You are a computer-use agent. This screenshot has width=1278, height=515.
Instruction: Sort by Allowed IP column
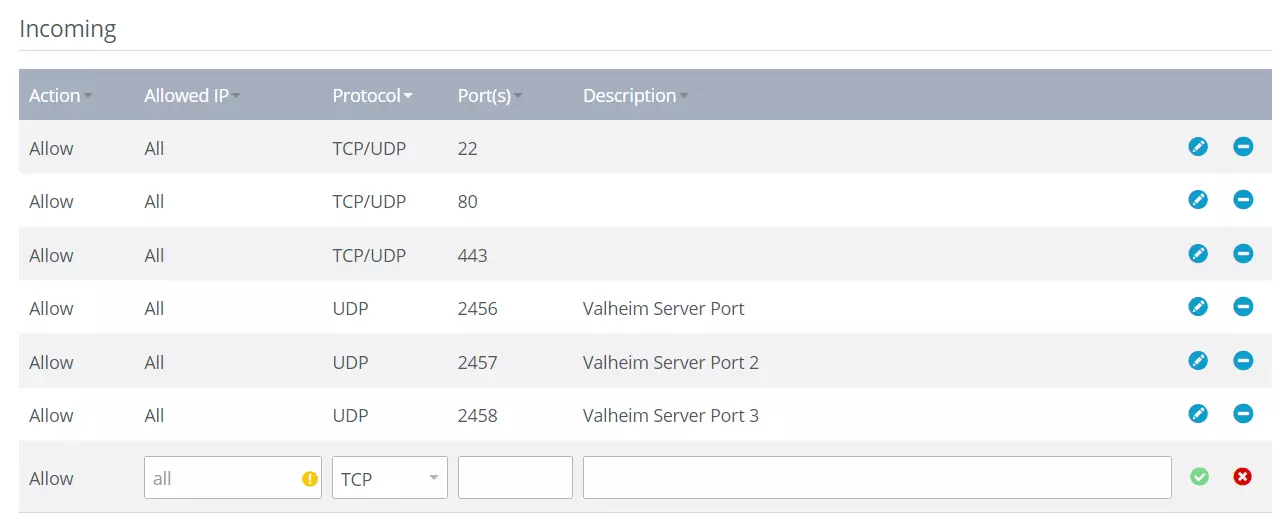(x=192, y=96)
